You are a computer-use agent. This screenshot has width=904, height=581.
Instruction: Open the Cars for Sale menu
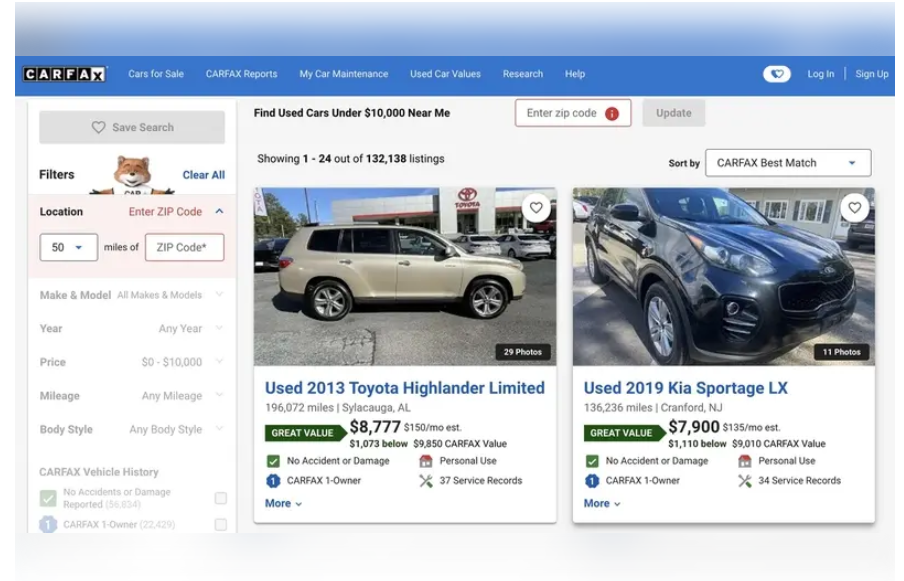coord(156,74)
